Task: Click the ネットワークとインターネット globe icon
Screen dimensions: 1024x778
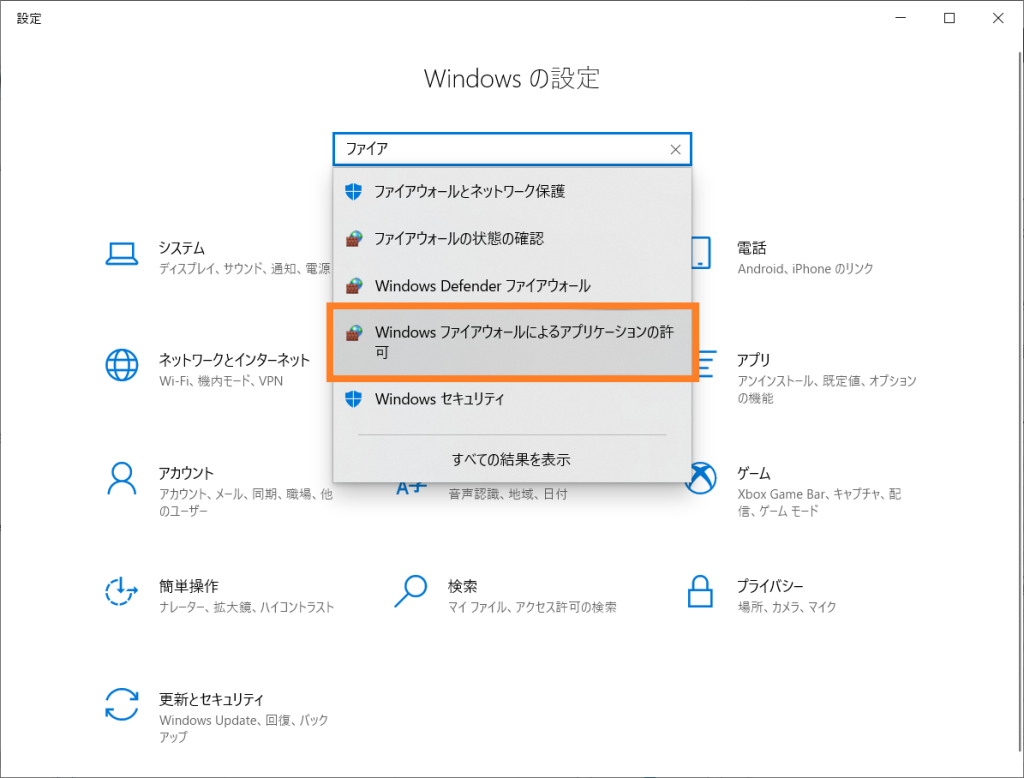Action: coord(121,365)
